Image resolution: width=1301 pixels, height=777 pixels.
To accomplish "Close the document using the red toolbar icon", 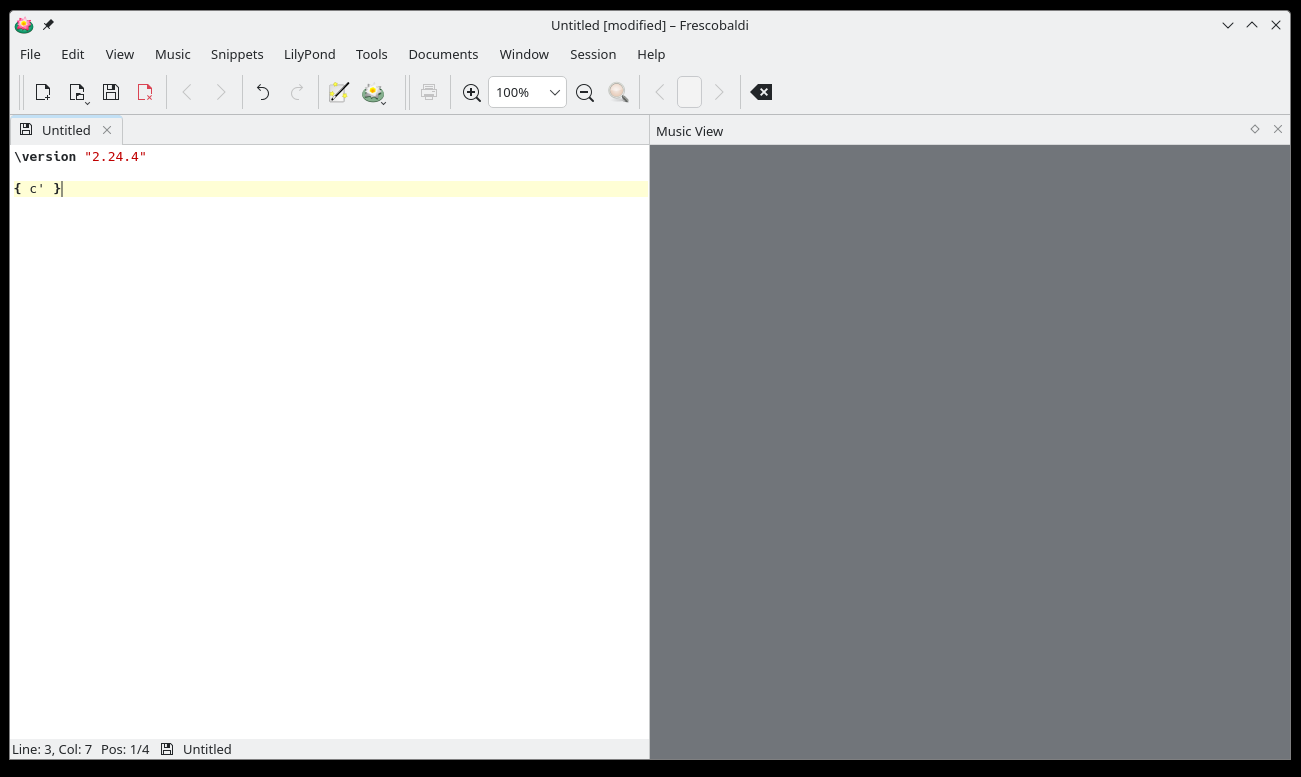I will coord(145,92).
